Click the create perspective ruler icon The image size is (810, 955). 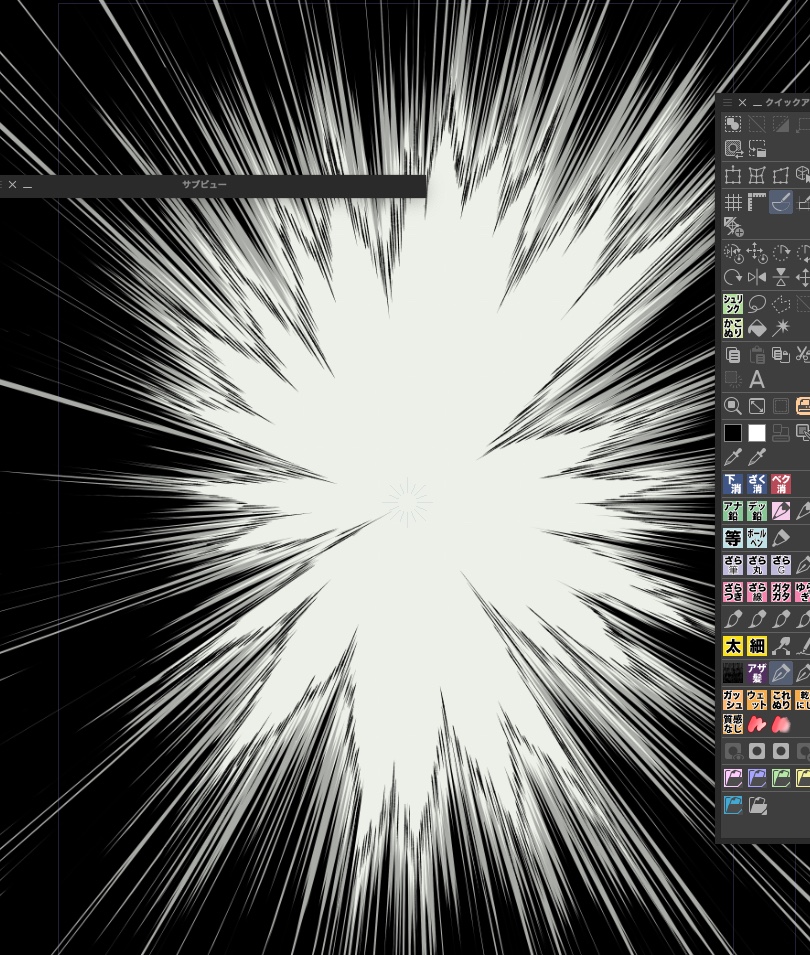(x=733, y=227)
